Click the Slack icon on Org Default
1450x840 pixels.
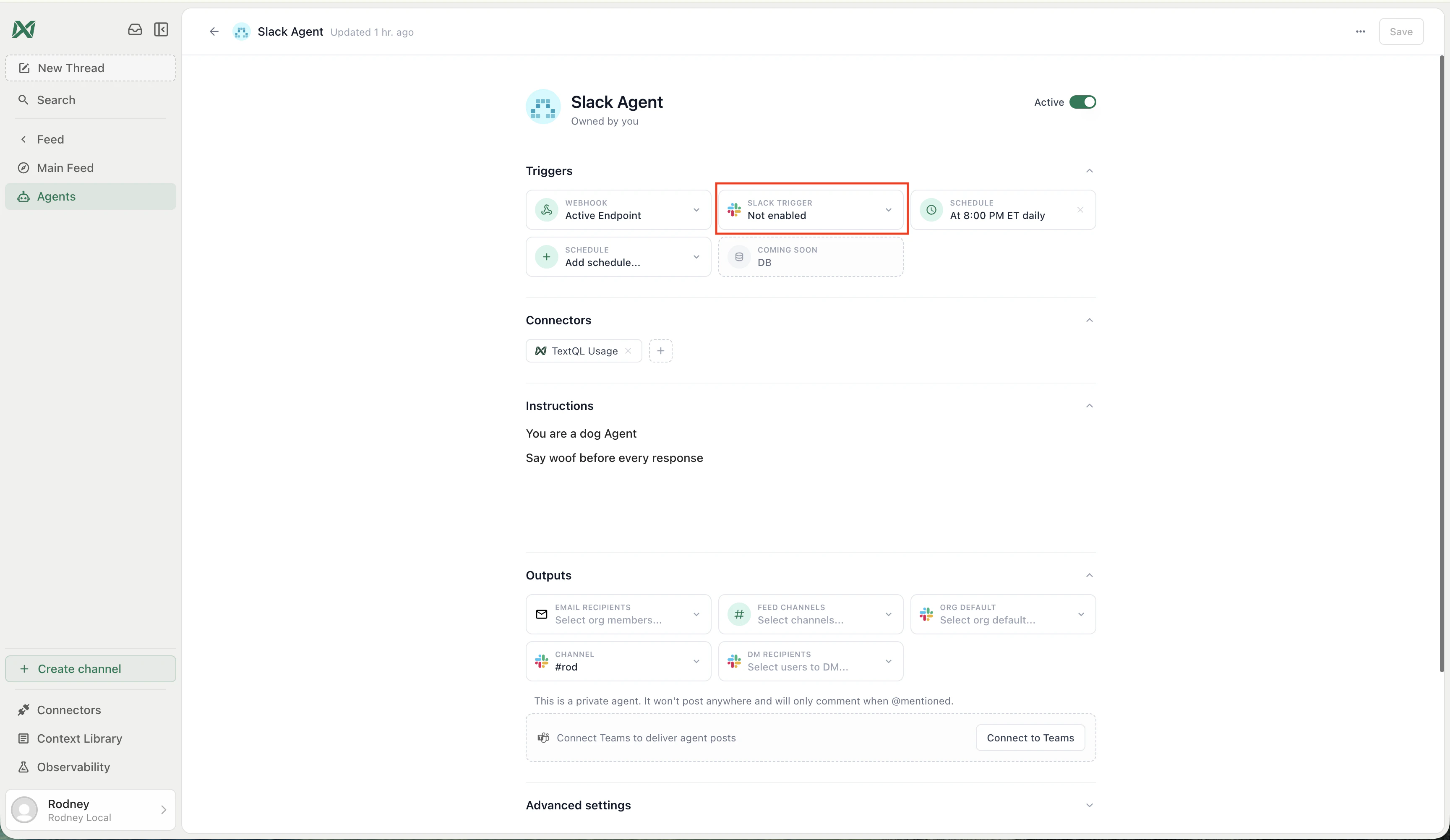point(926,614)
